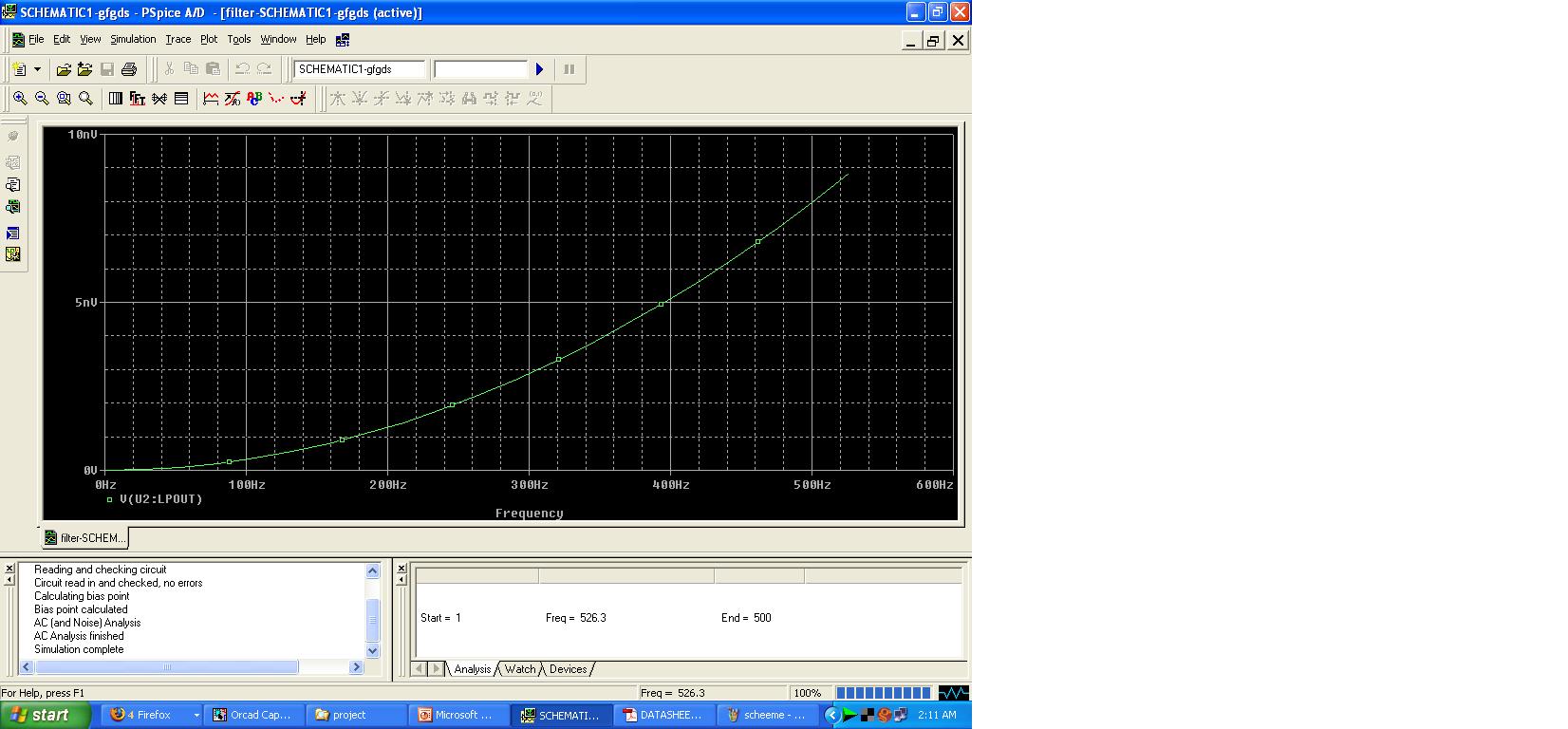
Task: Open the Trace menu
Action: [178, 40]
